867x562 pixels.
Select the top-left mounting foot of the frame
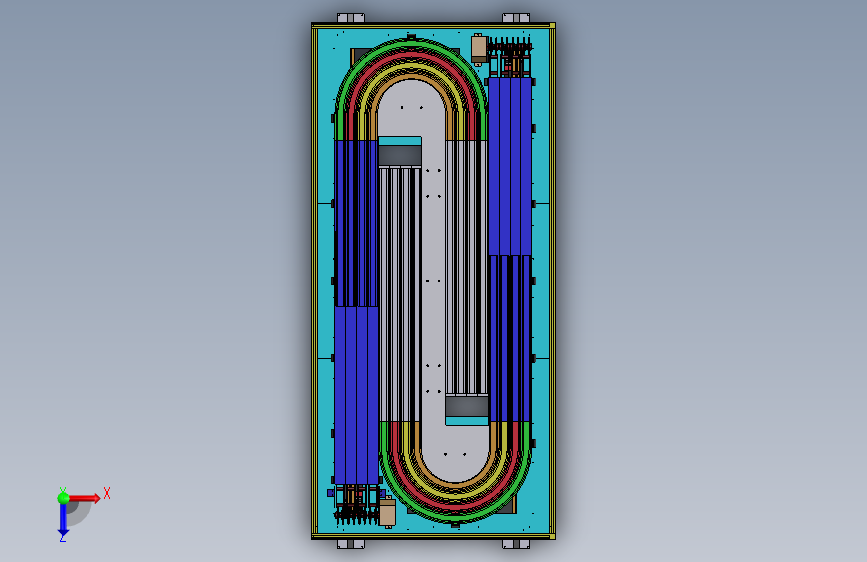pos(351,18)
